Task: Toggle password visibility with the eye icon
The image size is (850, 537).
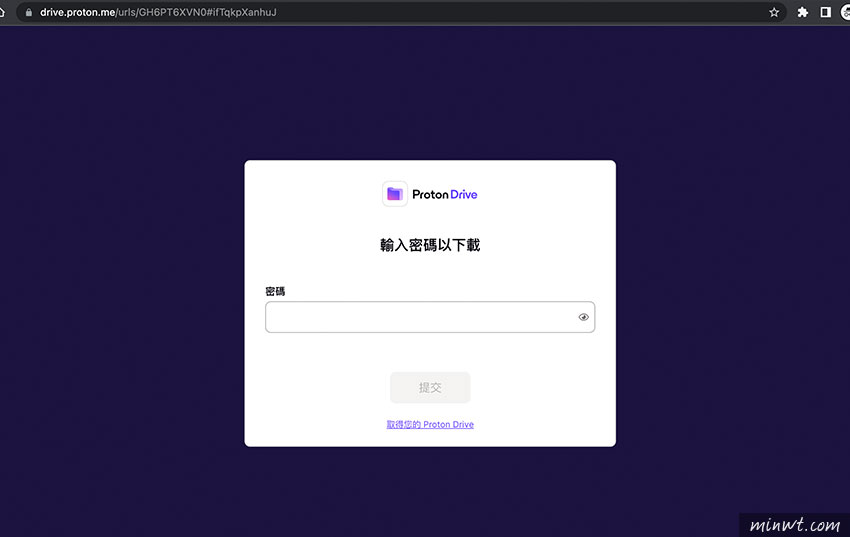Action: point(584,317)
